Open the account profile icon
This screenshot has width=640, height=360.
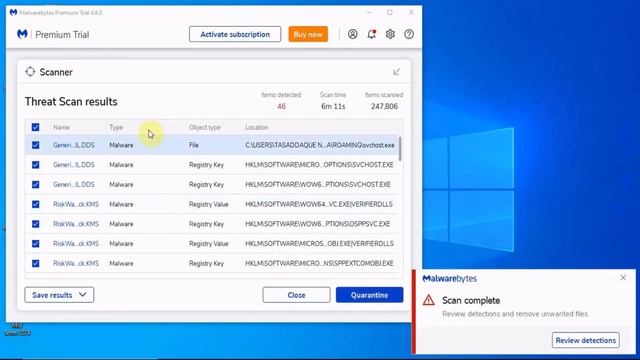[353, 34]
